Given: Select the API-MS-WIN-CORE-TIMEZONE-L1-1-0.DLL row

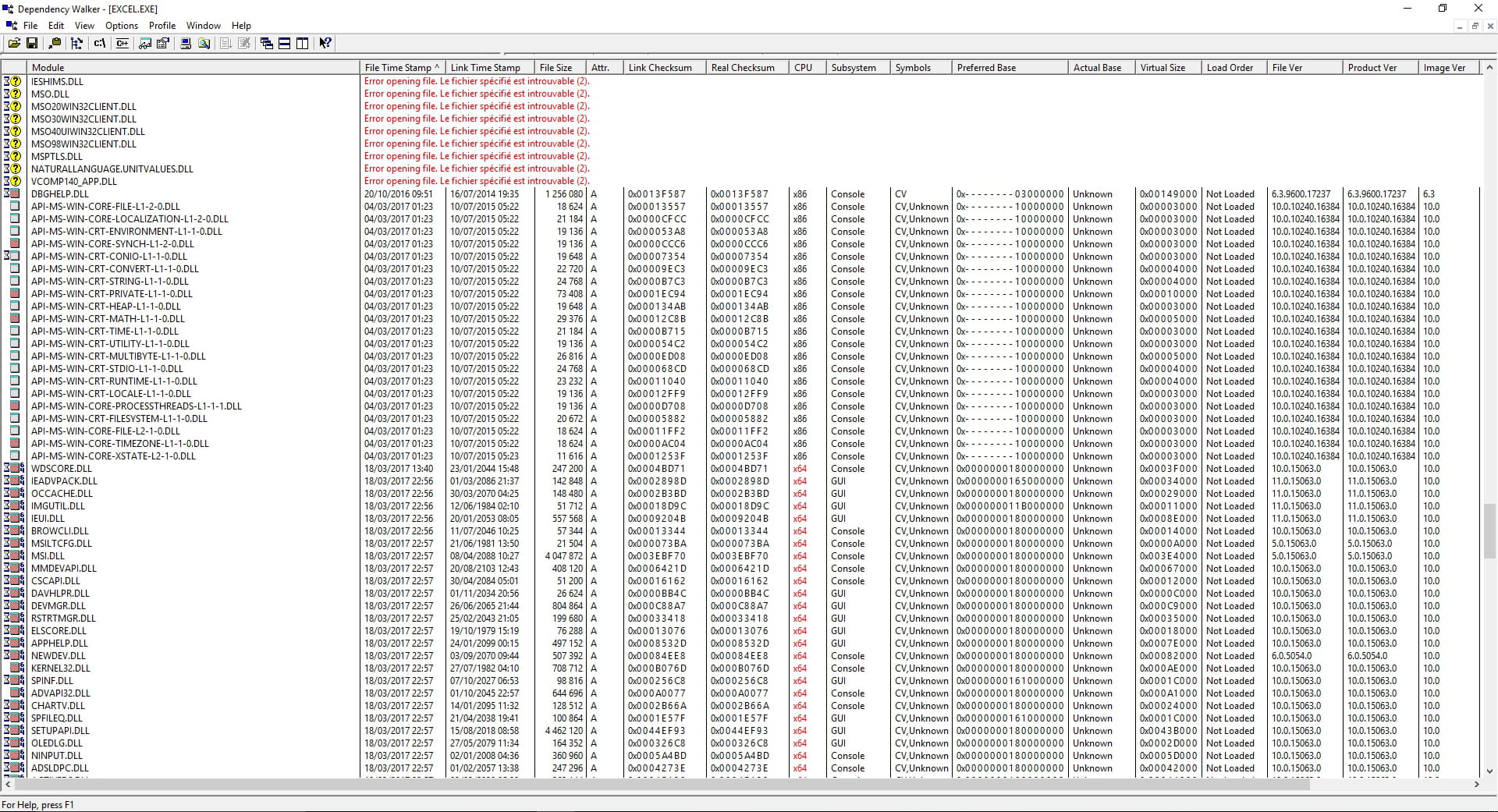Looking at the screenshot, I should [x=741, y=443].
